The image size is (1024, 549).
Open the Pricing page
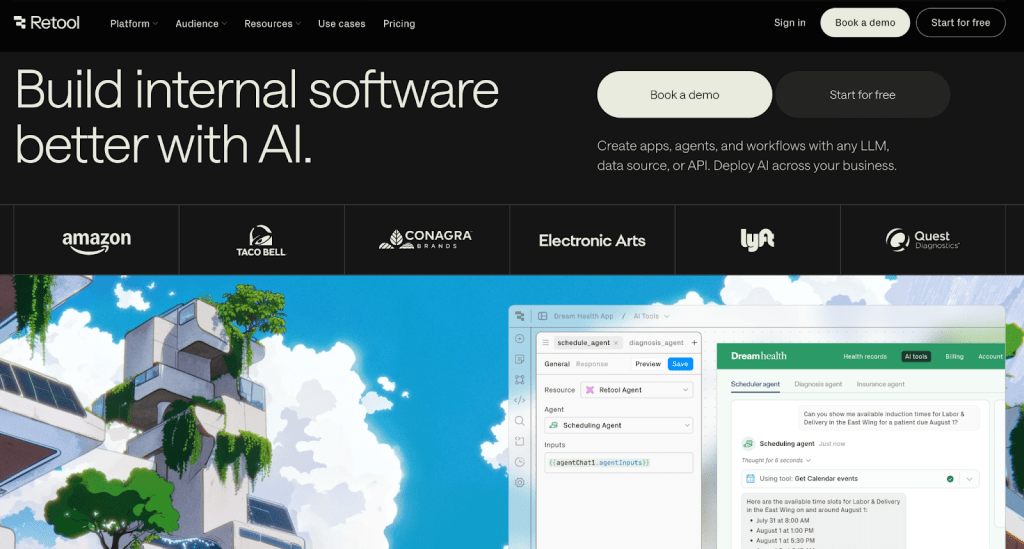click(399, 24)
